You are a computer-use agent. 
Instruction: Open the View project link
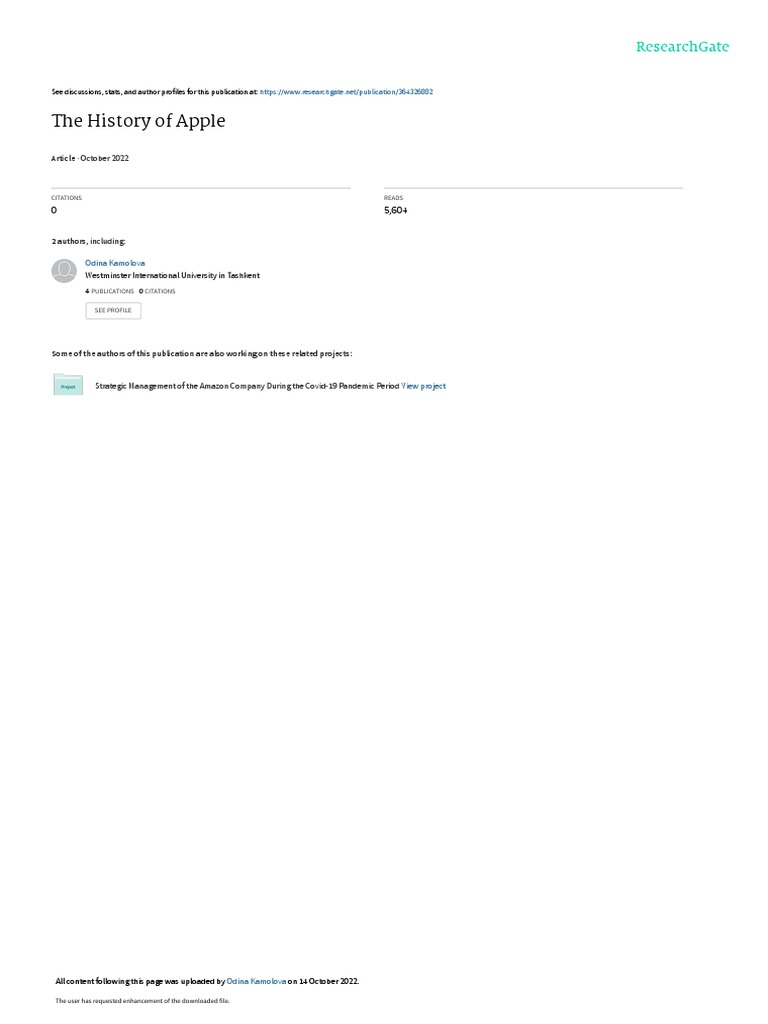[423, 386]
